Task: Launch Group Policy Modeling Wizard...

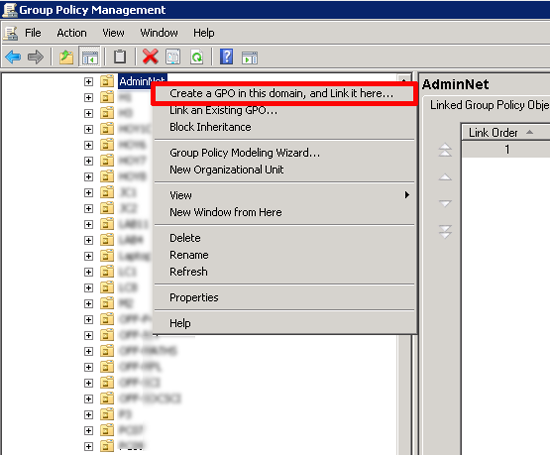Action: point(284,153)
